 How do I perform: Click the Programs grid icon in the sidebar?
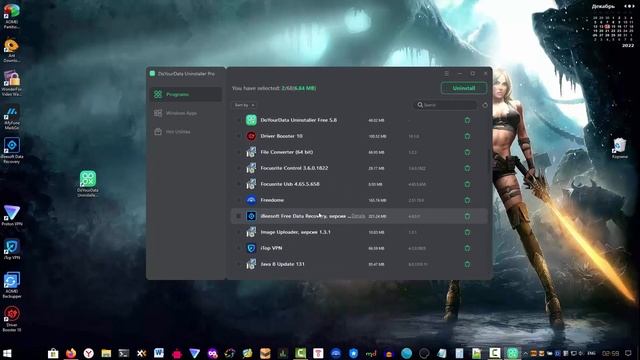click(x=158, y=94)
